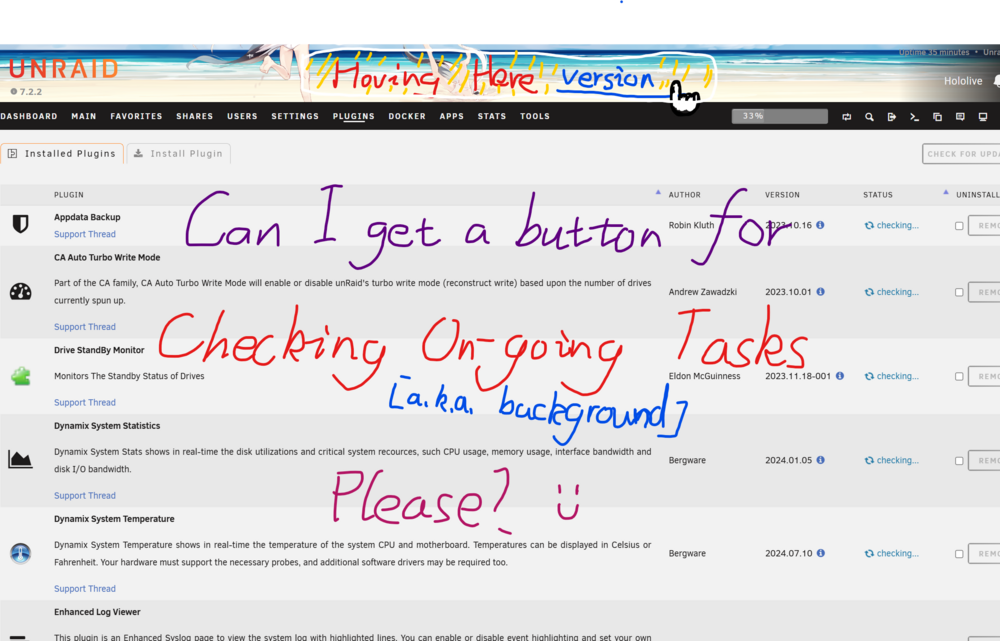Click the checking status for Appdata Backup
The height and width of the screenshot is (641, 1000).
coord(892,225)
